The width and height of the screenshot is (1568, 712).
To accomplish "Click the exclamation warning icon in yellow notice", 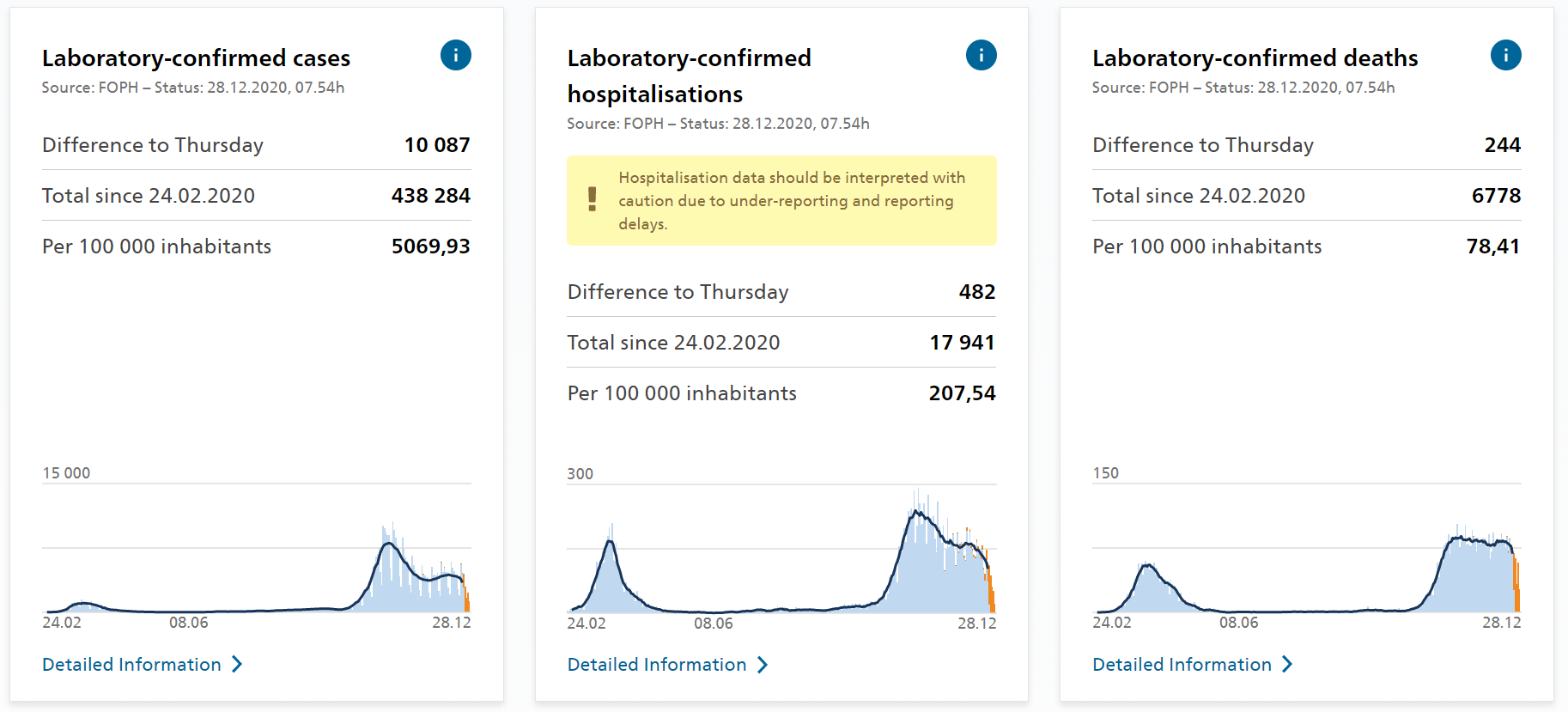I will [x=592, y=199].
